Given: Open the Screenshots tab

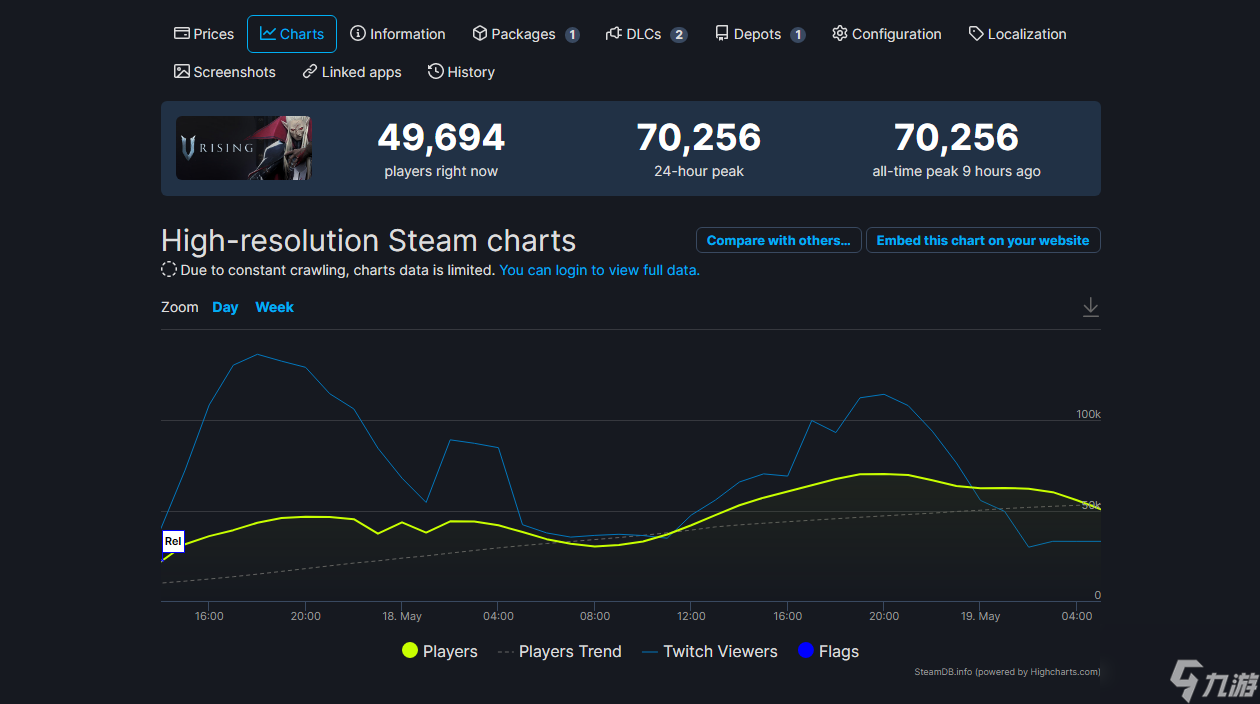Looking at the screenshot, I should point(225,72).
